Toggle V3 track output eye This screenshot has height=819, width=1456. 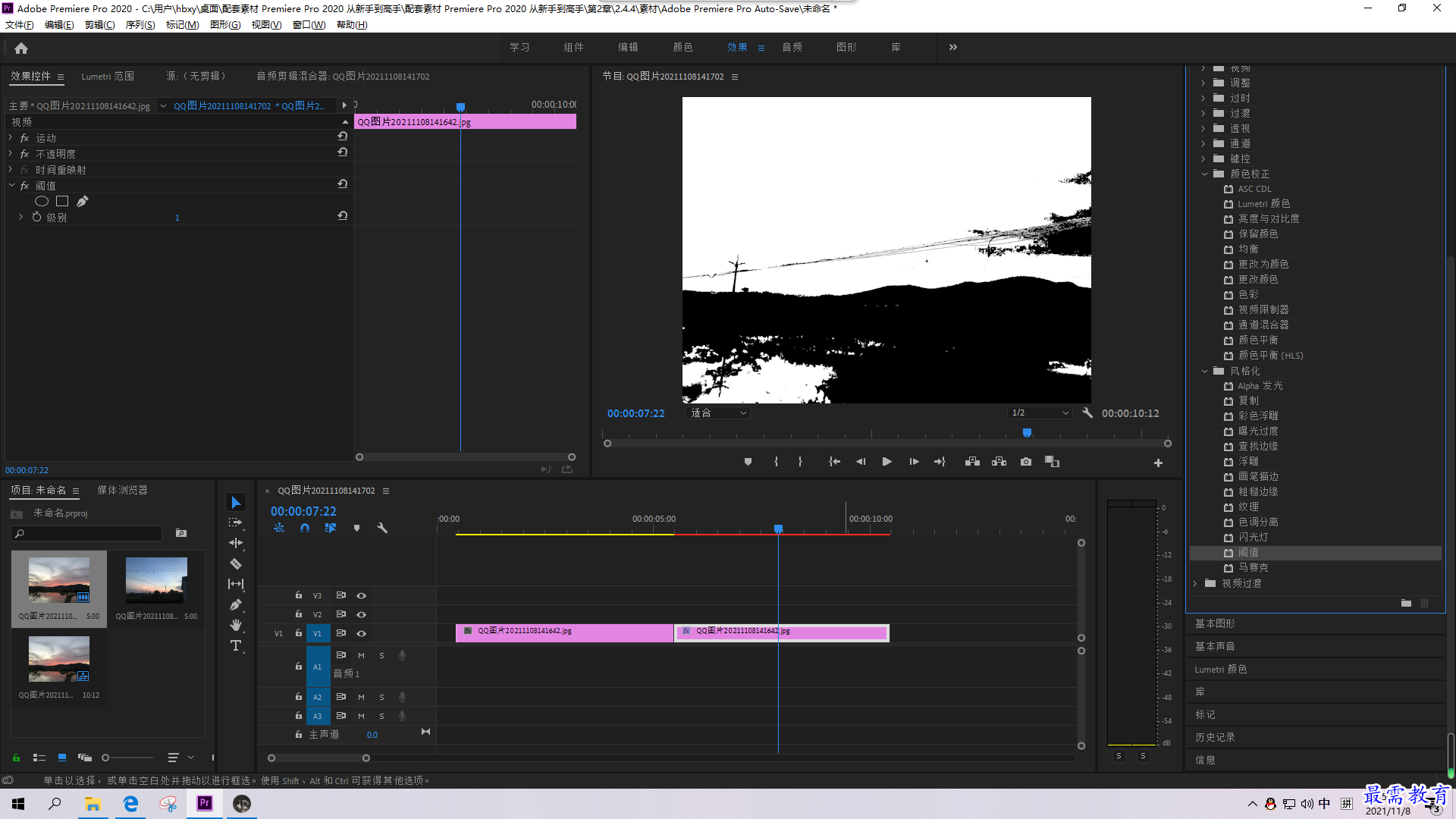pos(362,595)
